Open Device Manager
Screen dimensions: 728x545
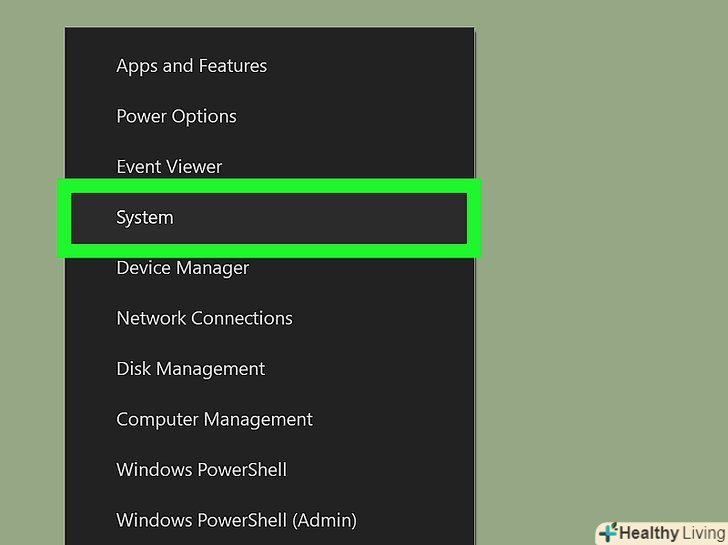[x=182, y=268]
